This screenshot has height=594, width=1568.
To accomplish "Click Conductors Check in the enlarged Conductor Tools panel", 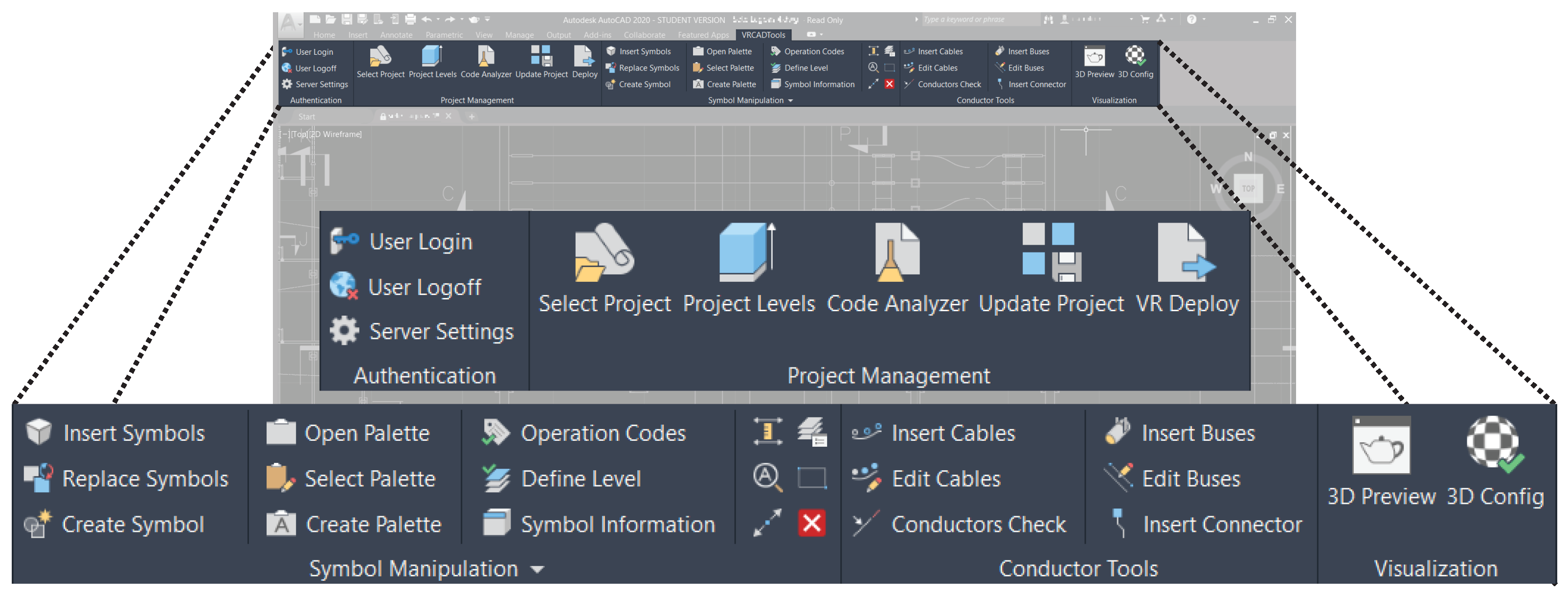I will coord(978,525).
